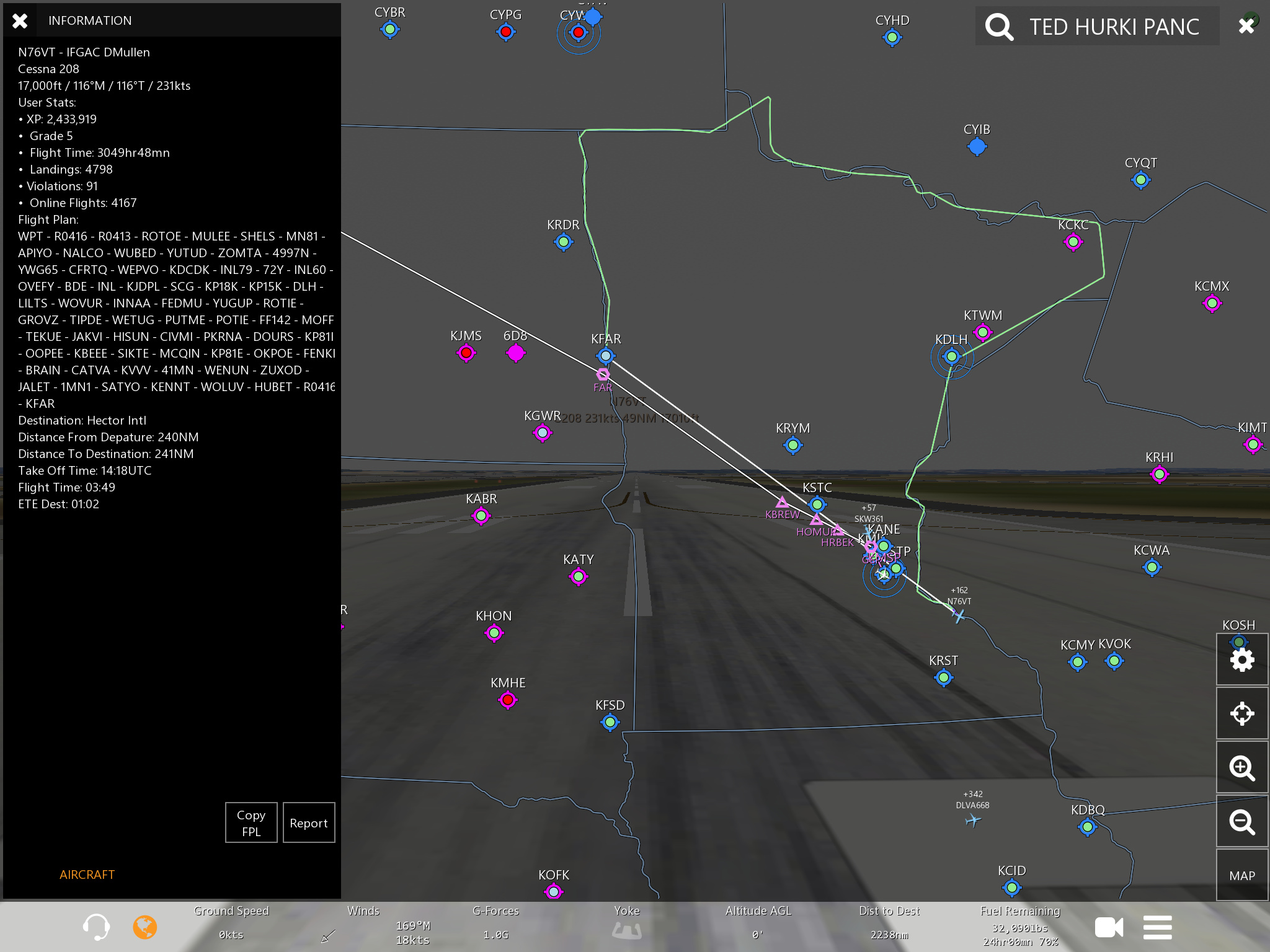Click the search magnifier icon
Screen dimensions: 1270x952
pyautogui.click(x=999, y=27)
